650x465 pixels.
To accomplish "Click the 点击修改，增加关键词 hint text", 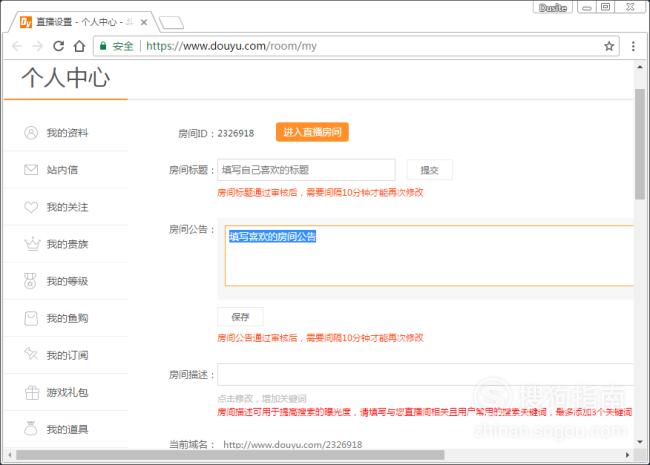I will click(262, 398).
